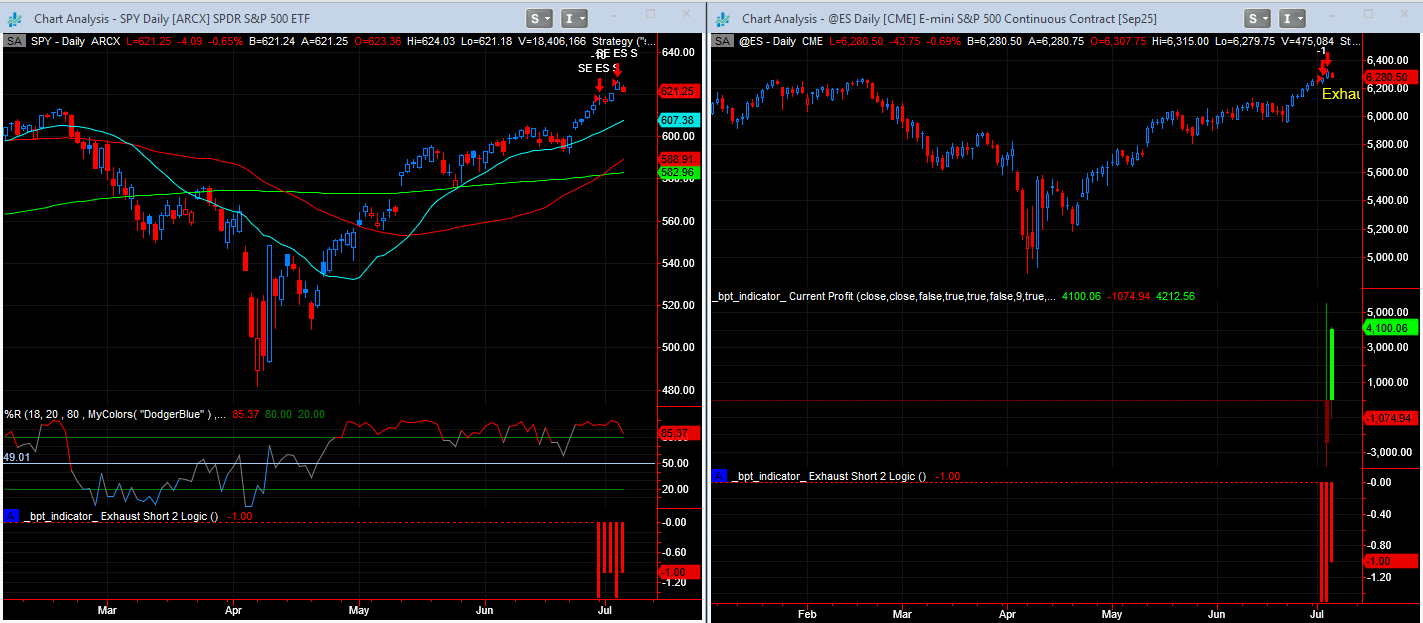The width and height of the screenshot is (1423, 623).
Task: Click the B=6,280.50 bid value
Action: coord(994,41)
